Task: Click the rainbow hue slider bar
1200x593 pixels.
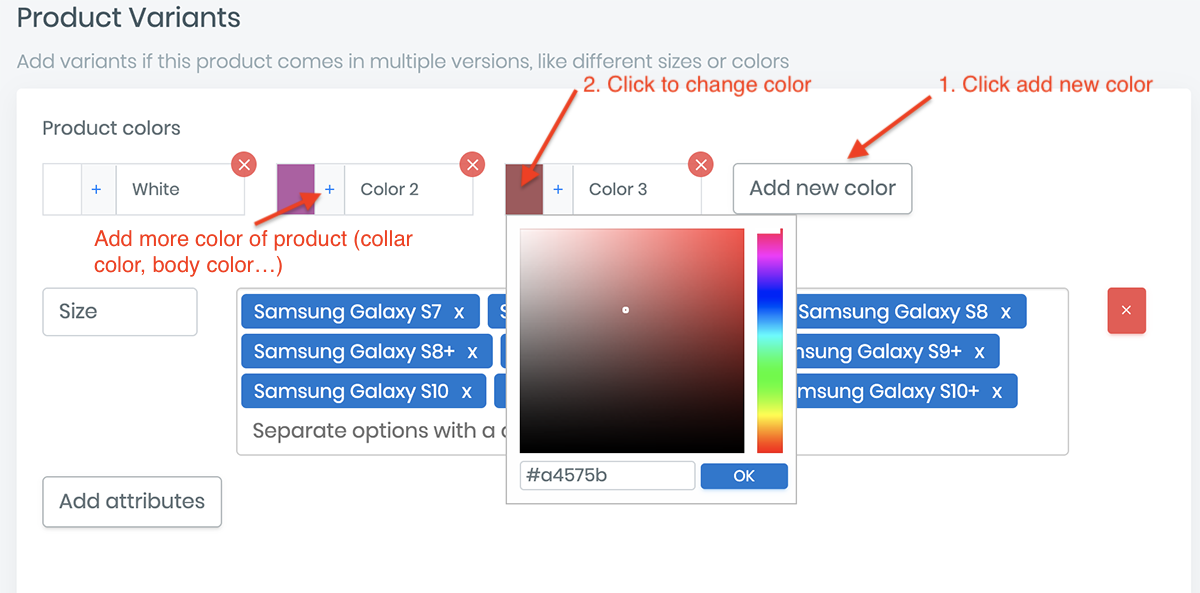Action: (x=770, y=341)
